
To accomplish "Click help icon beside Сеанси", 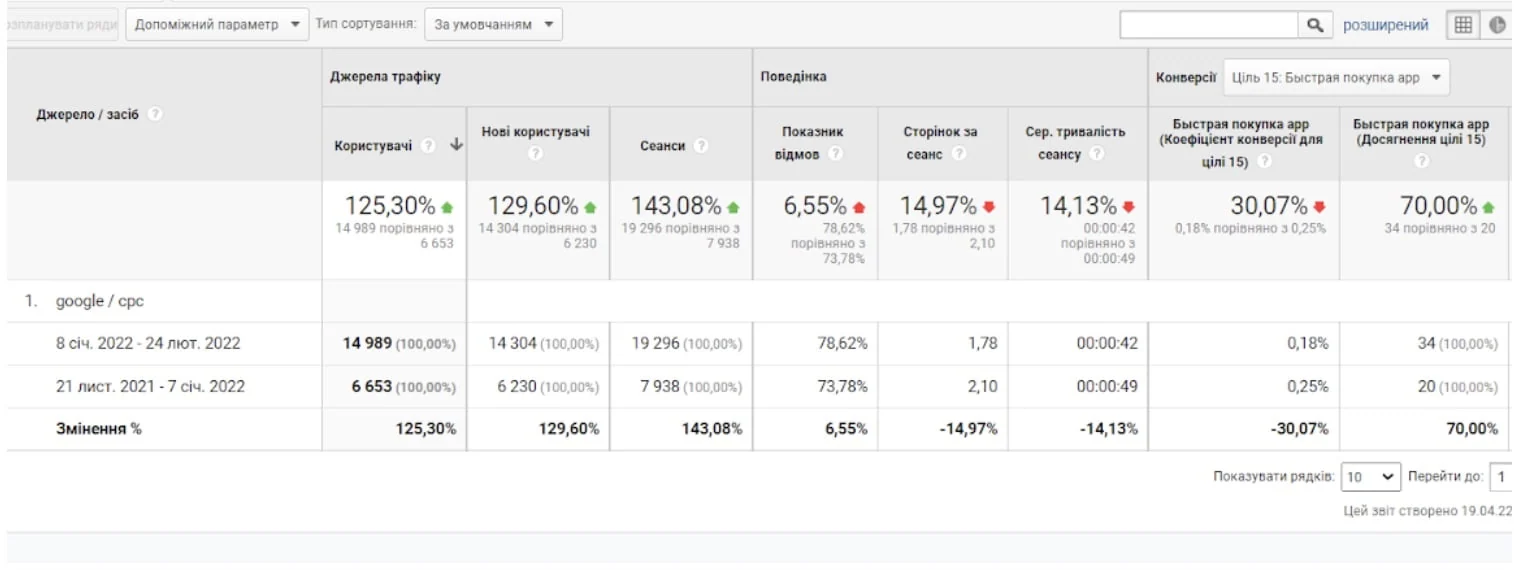I will (701, 146).
